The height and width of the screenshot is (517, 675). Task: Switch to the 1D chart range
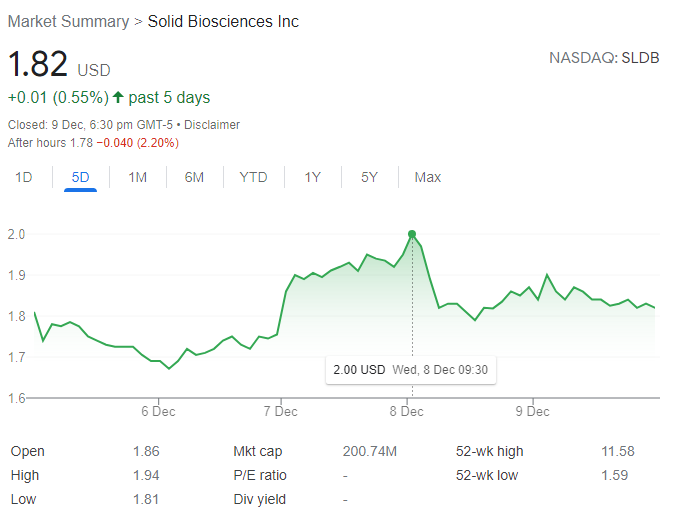(x=24, y=177)
